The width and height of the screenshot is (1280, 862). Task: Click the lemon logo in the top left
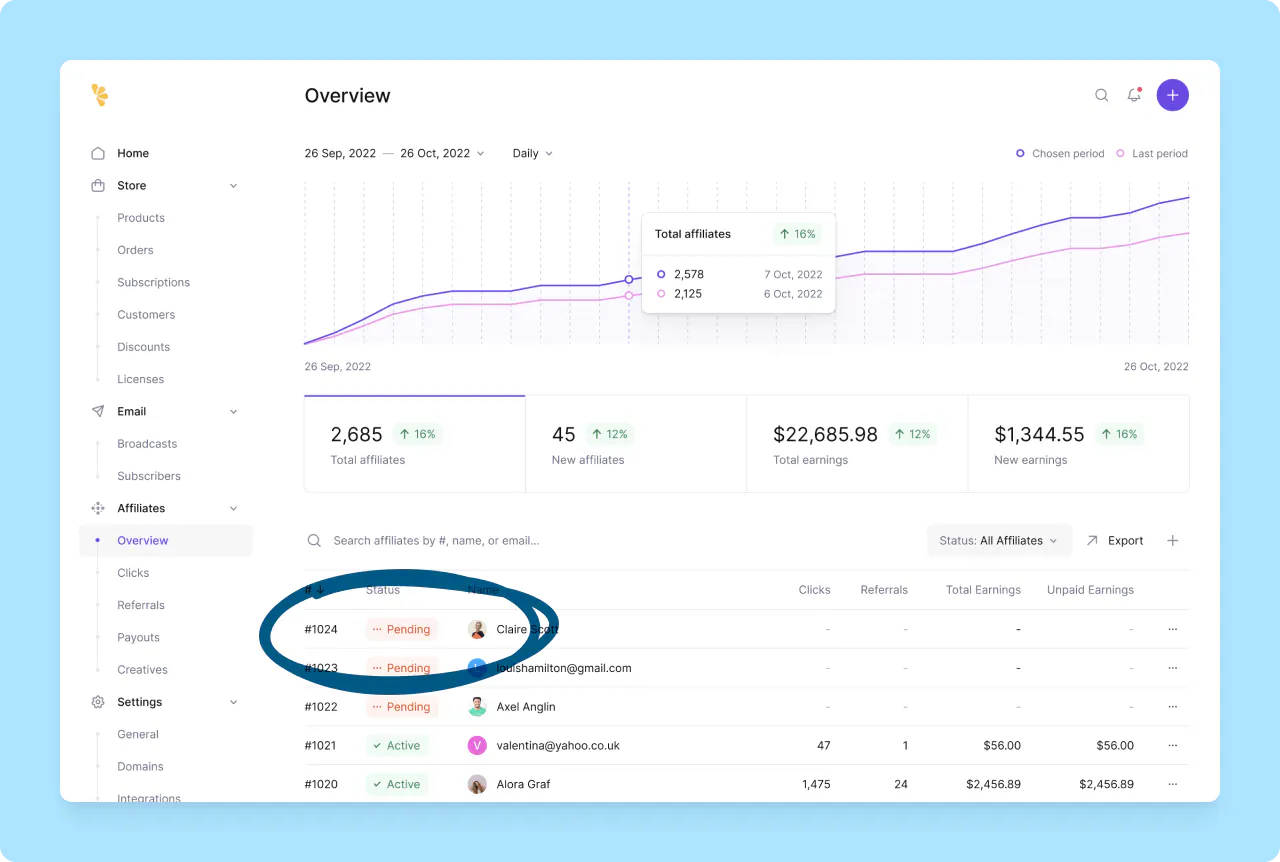pos(99,95)
